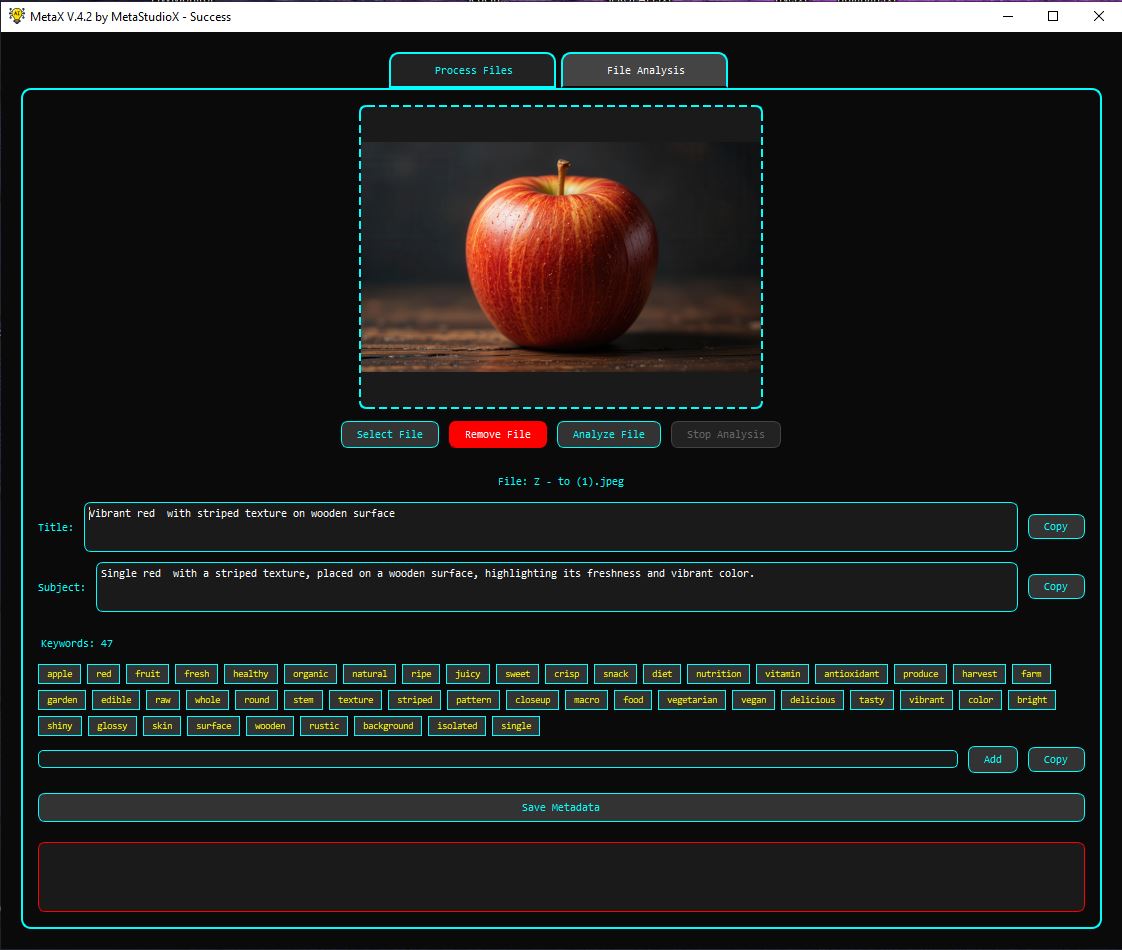Select the 'red' keyword tag
This screenshot has height=950, width=1122.
click(104, 674)
